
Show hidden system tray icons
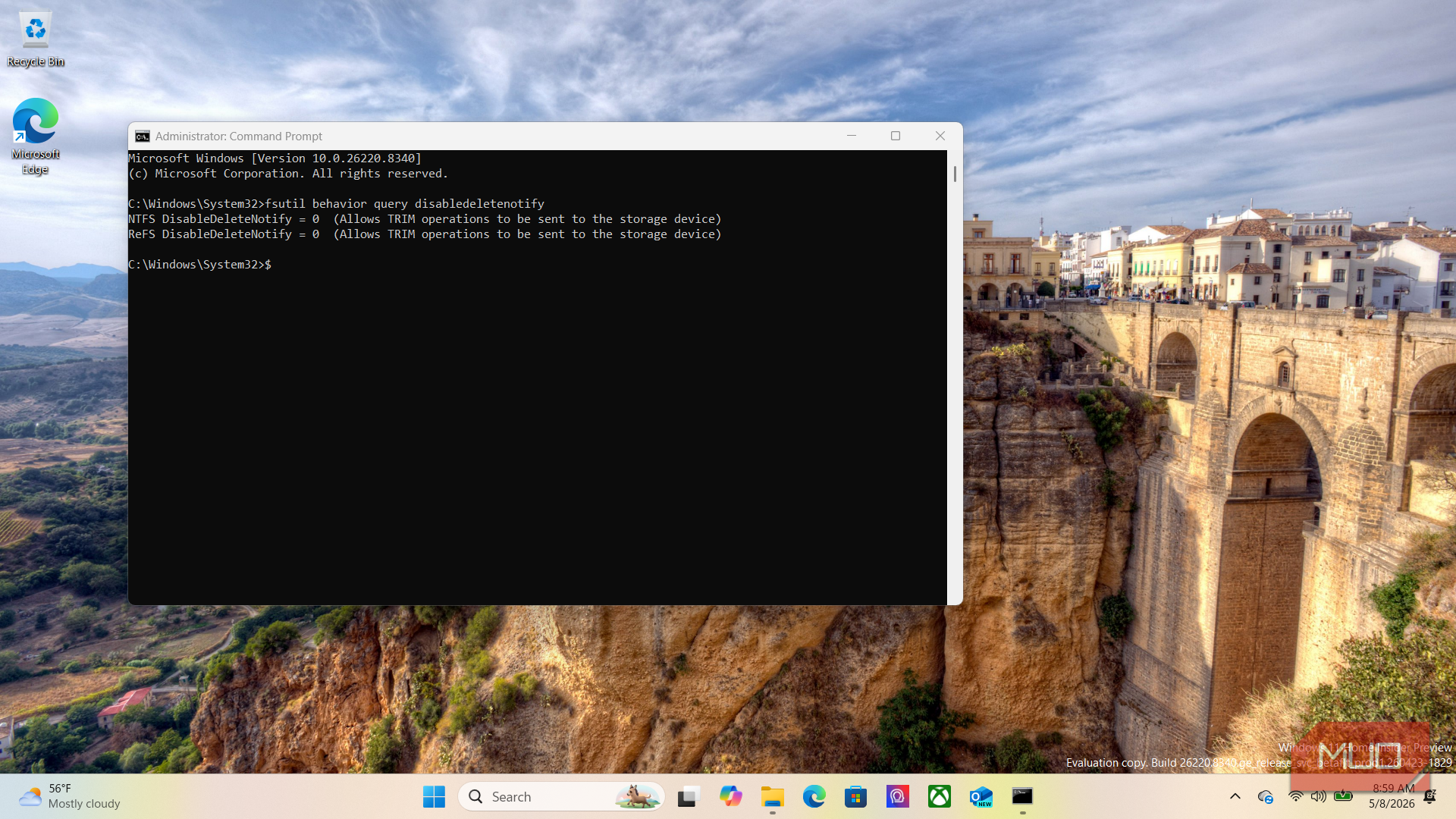(1235, 796)
